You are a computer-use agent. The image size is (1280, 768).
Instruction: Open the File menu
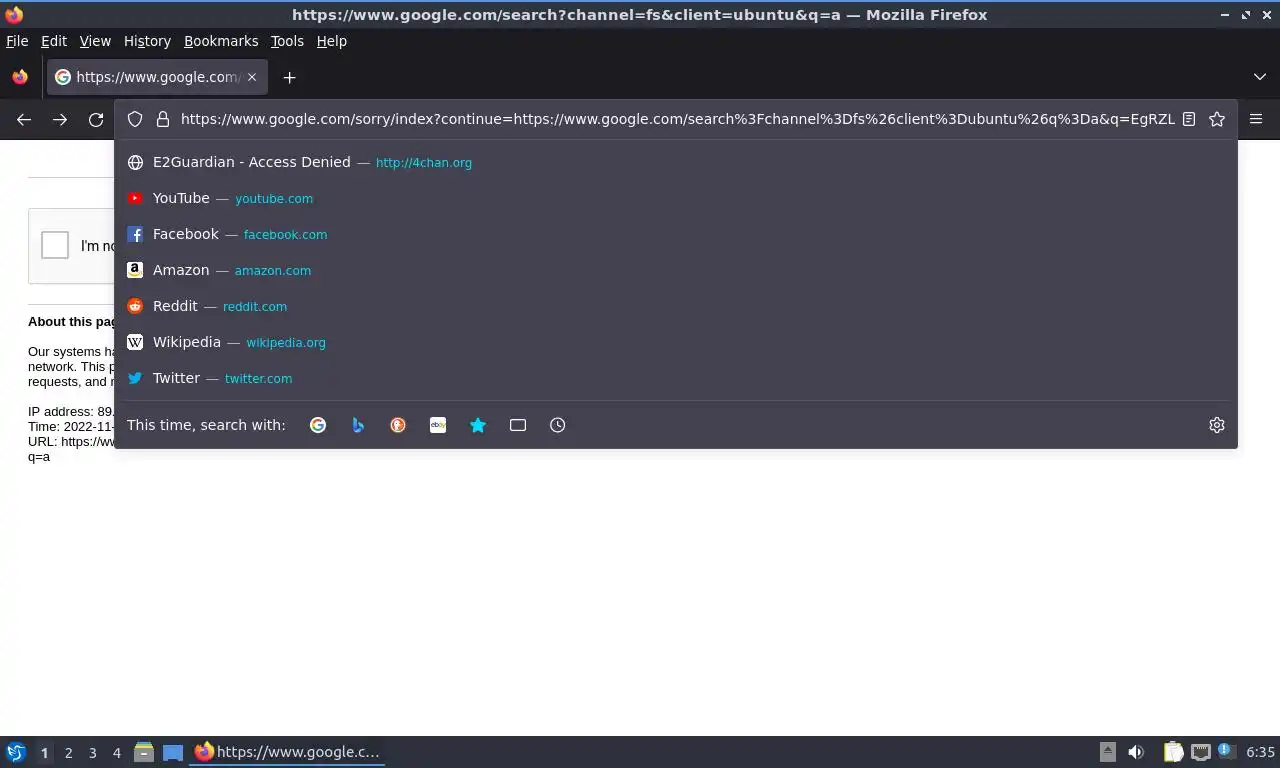[17, 41]
